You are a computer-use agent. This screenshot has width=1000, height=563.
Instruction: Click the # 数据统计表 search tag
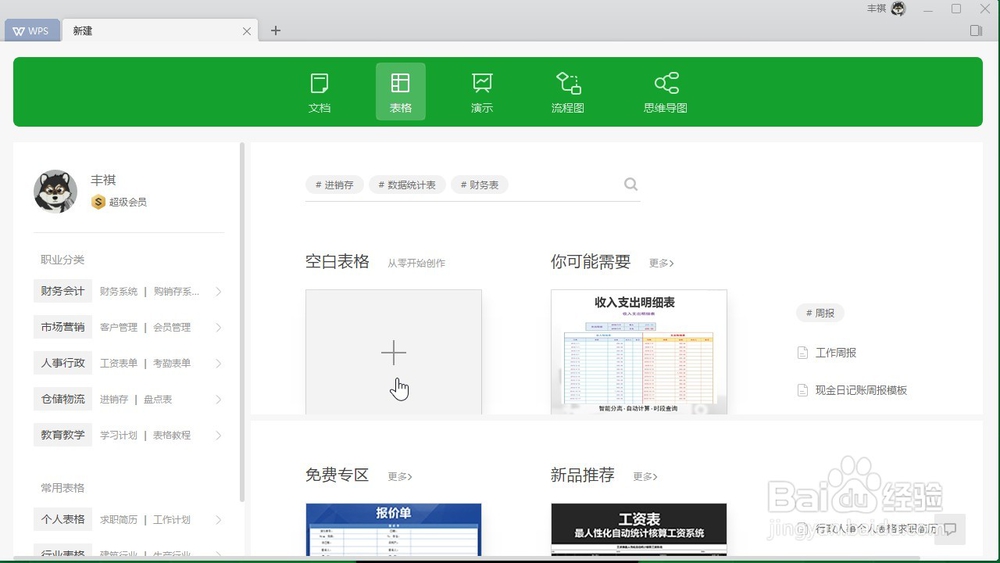tap(407, 185)
